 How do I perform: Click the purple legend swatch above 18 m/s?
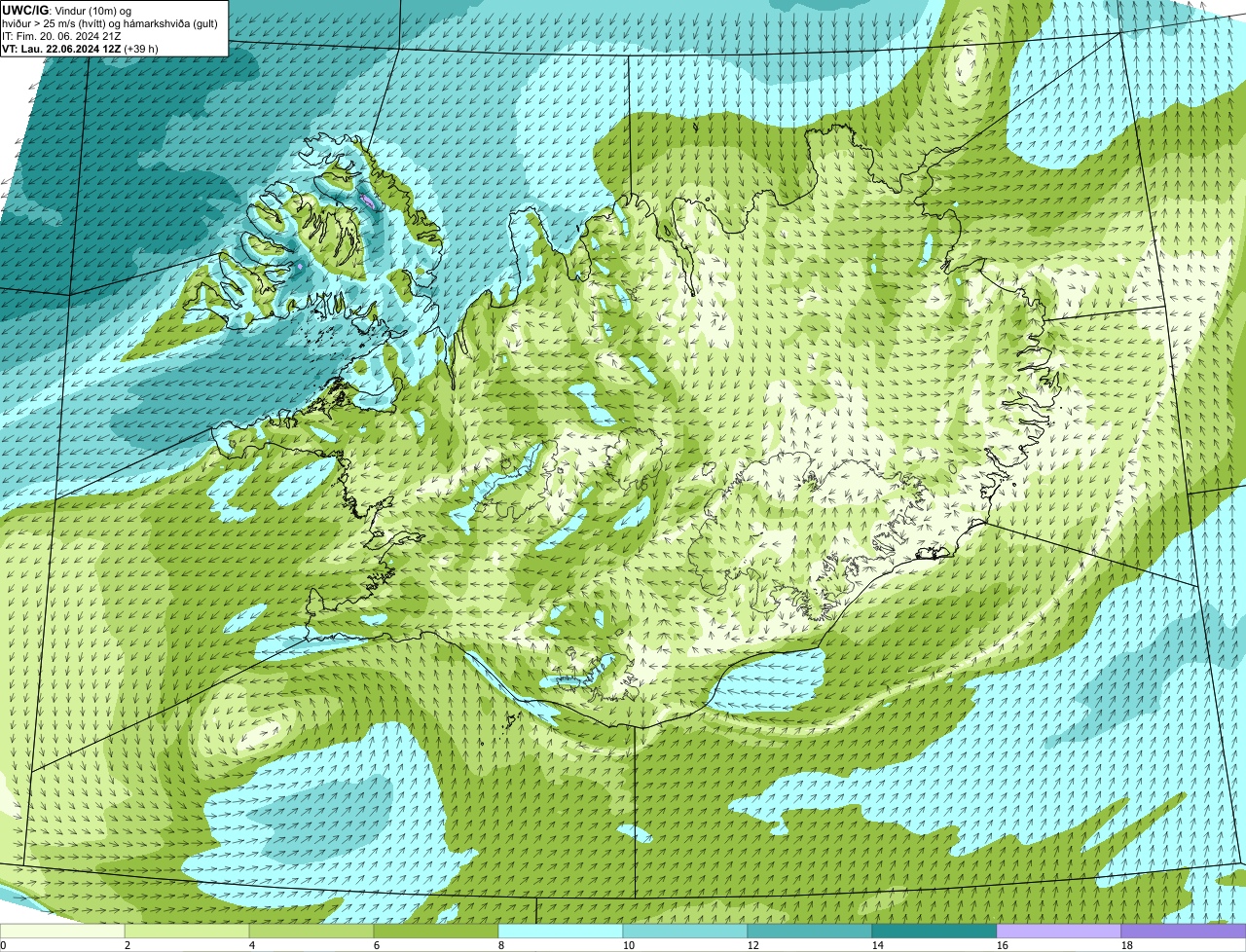click(1184, 931)
